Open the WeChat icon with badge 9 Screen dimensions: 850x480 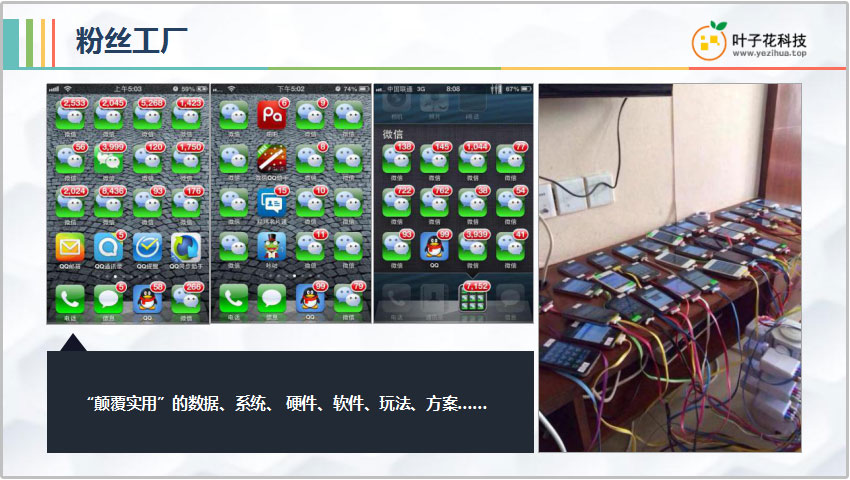point(310,115)
